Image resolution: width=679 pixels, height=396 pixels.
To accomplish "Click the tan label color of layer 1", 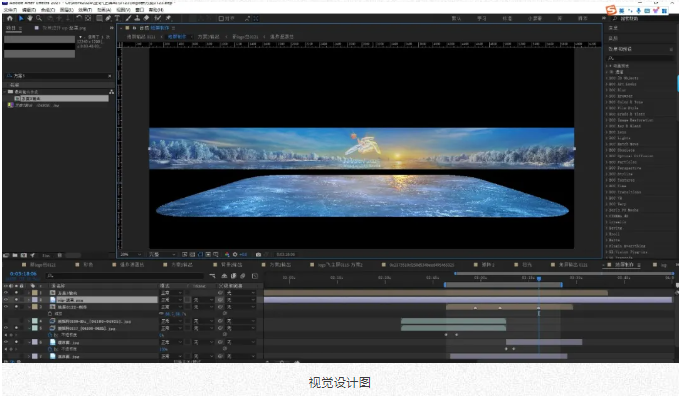I will [x=35, y=293].
